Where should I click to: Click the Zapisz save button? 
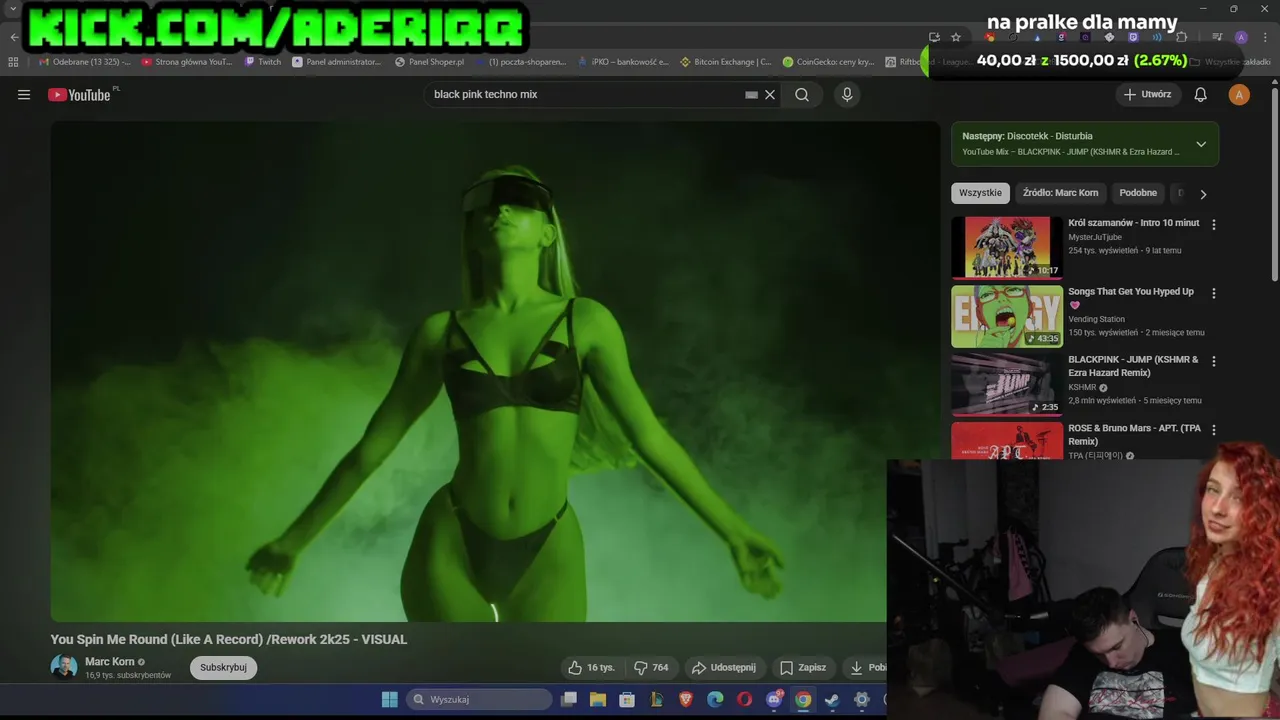pos(803,667)
